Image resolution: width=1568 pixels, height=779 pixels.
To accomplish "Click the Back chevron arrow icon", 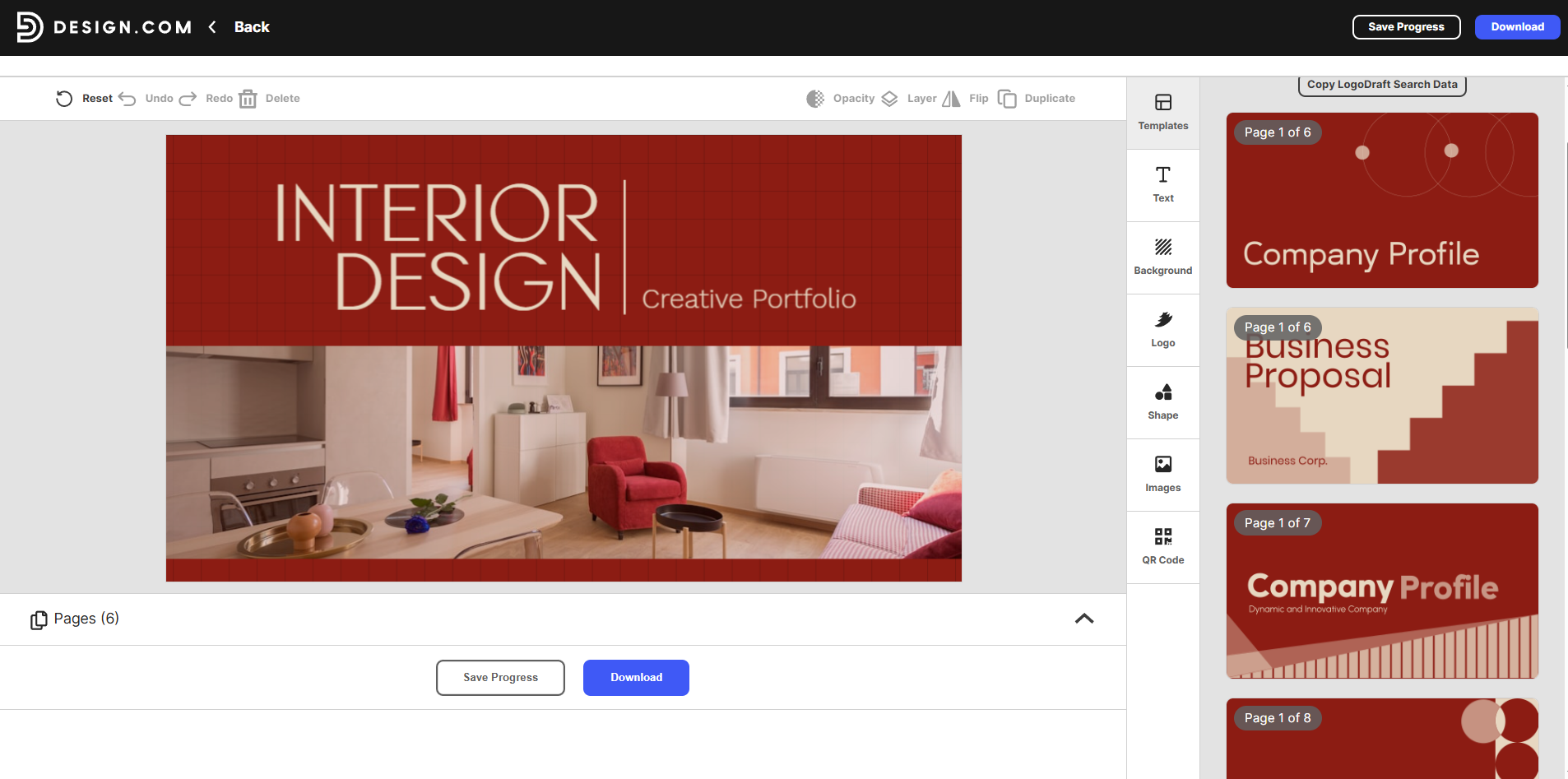I will coord(212,27).
